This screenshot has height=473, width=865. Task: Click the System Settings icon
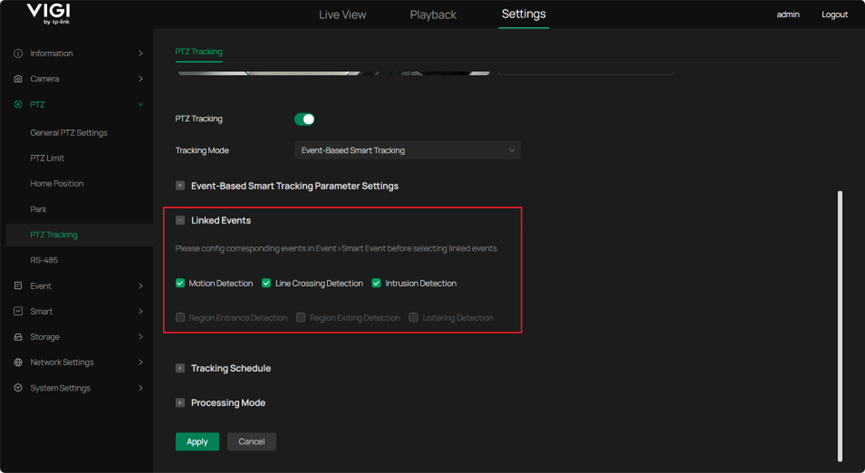point(18,388)
